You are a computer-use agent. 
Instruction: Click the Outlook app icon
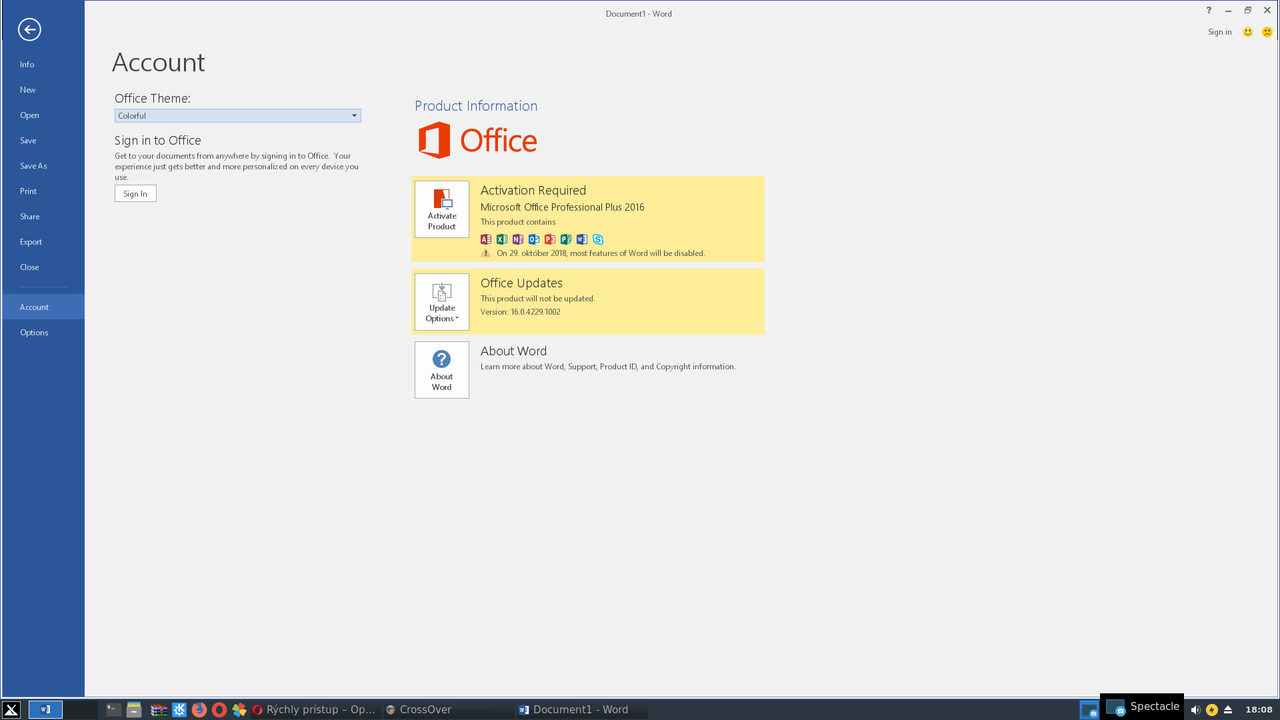[534, 239]
